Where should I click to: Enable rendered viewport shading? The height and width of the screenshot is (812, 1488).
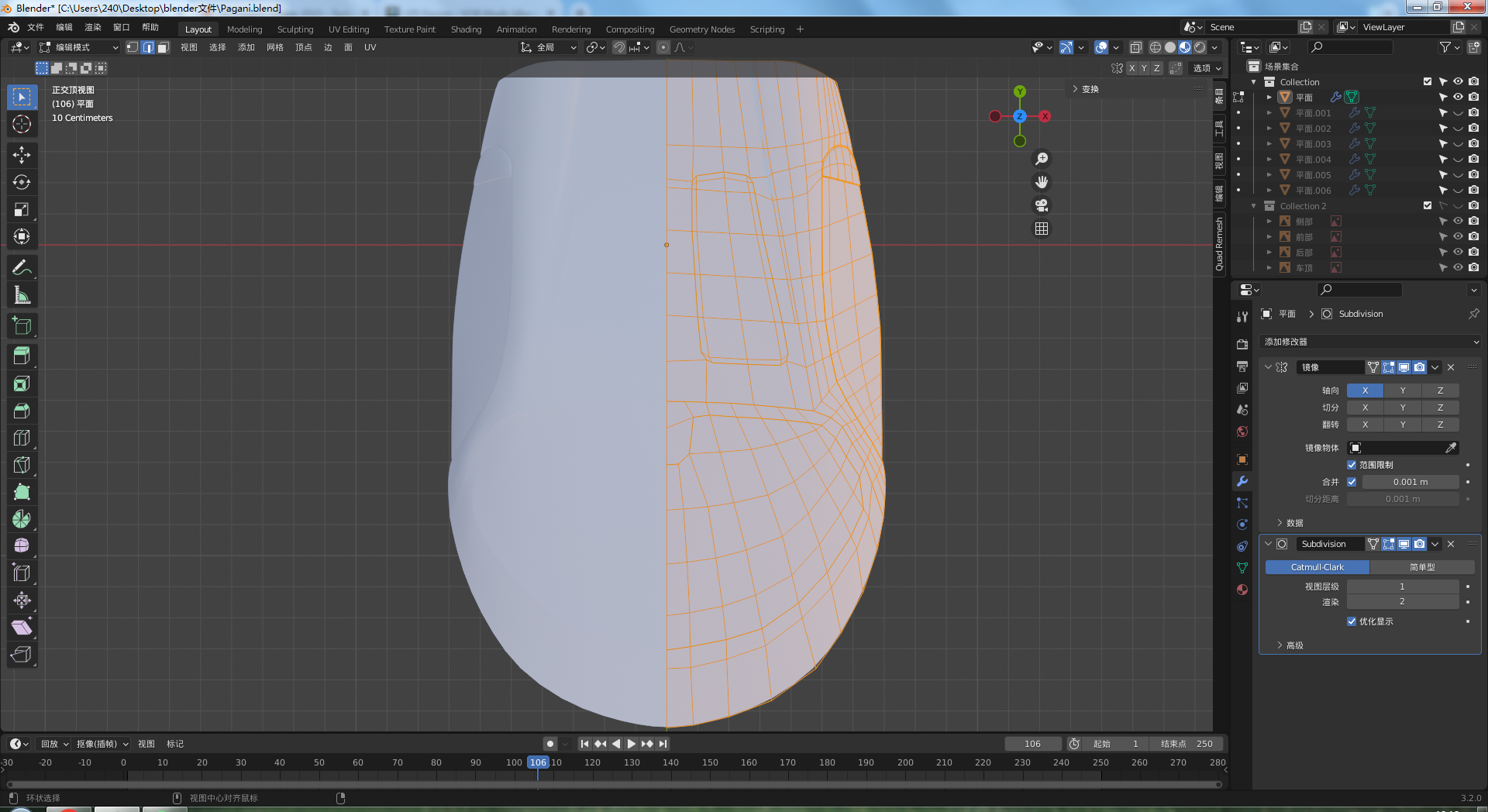click(1200, 47)
